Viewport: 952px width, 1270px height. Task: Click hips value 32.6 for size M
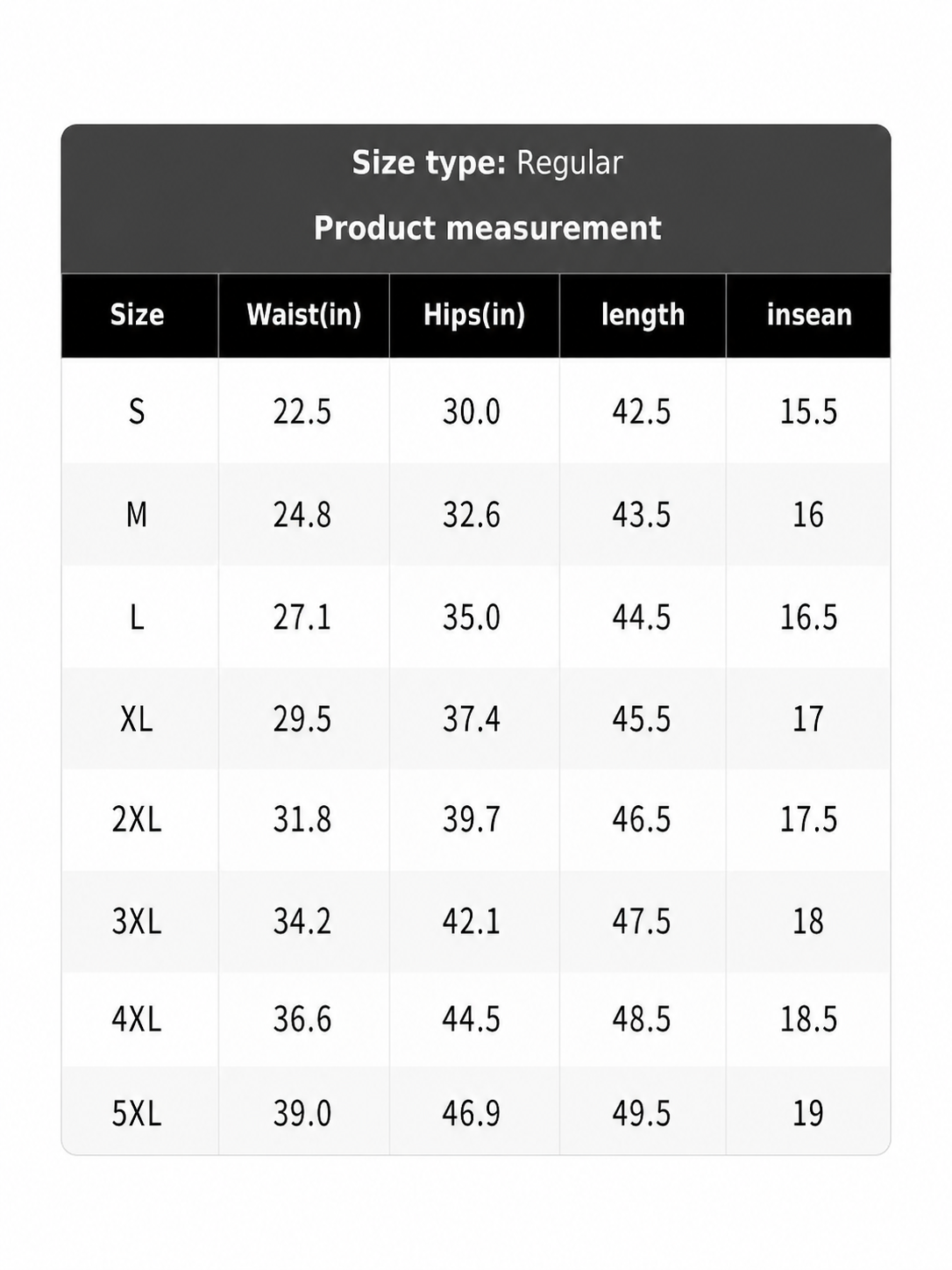472,515
